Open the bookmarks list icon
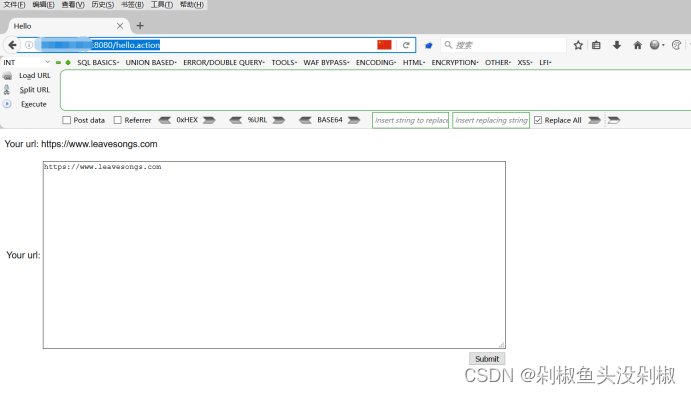Image resolution: width=691 pixels, height=394 pixels. click(x=596, y=45)
